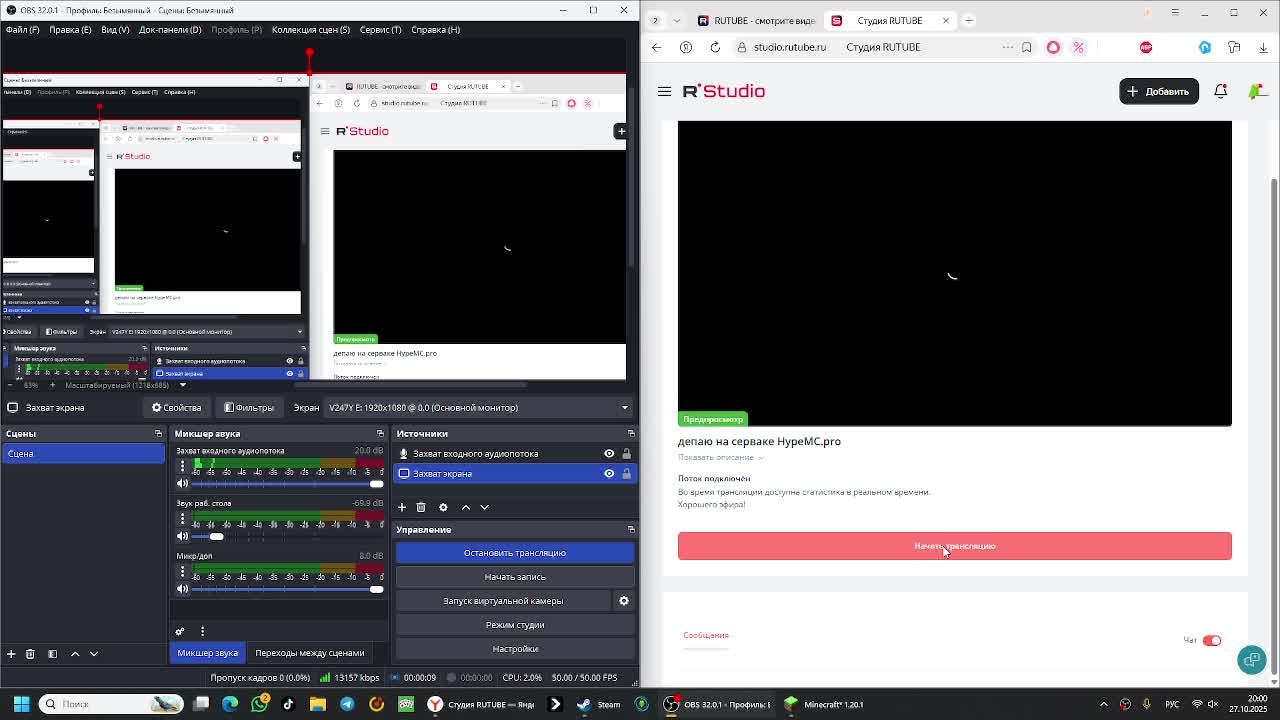Switch to RUTUBE - смотрите видео browser tab
Image resolution: width=1280 pixels, height=720 pixels.
(x=756, y=20)
